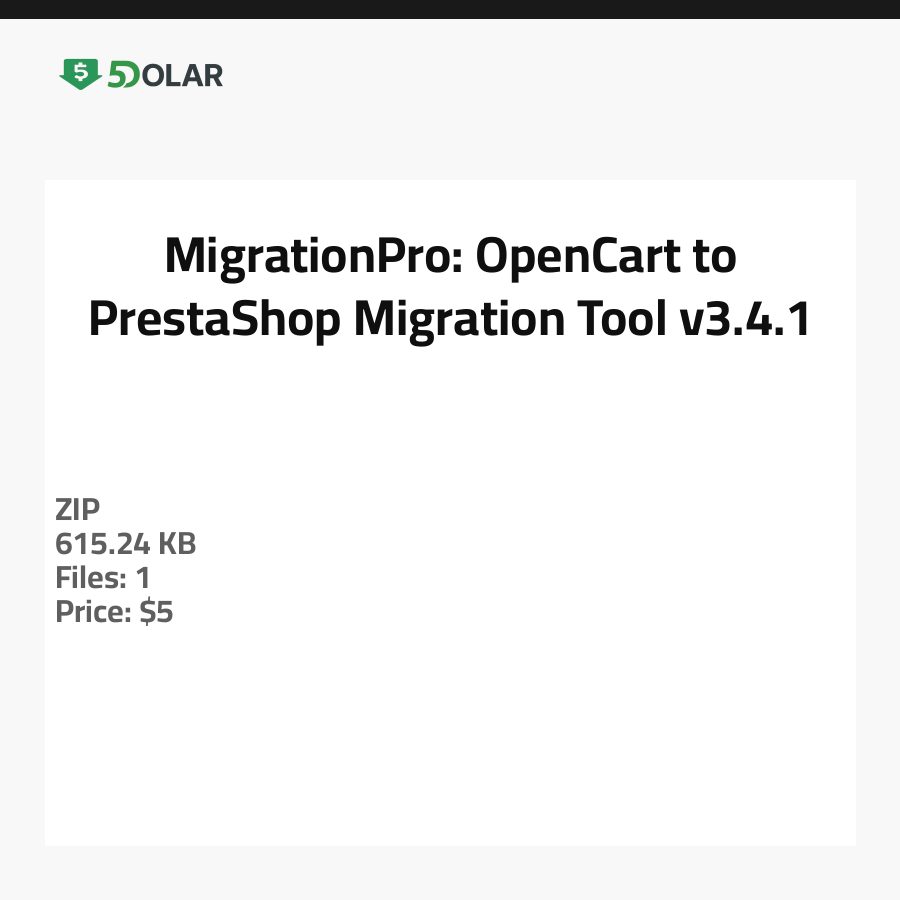Image resolution: width=900 pixels, height=900 pixels.
Task: Click the "ZIP" file type label
Action: pyautogui.click(x=77, y=510)
